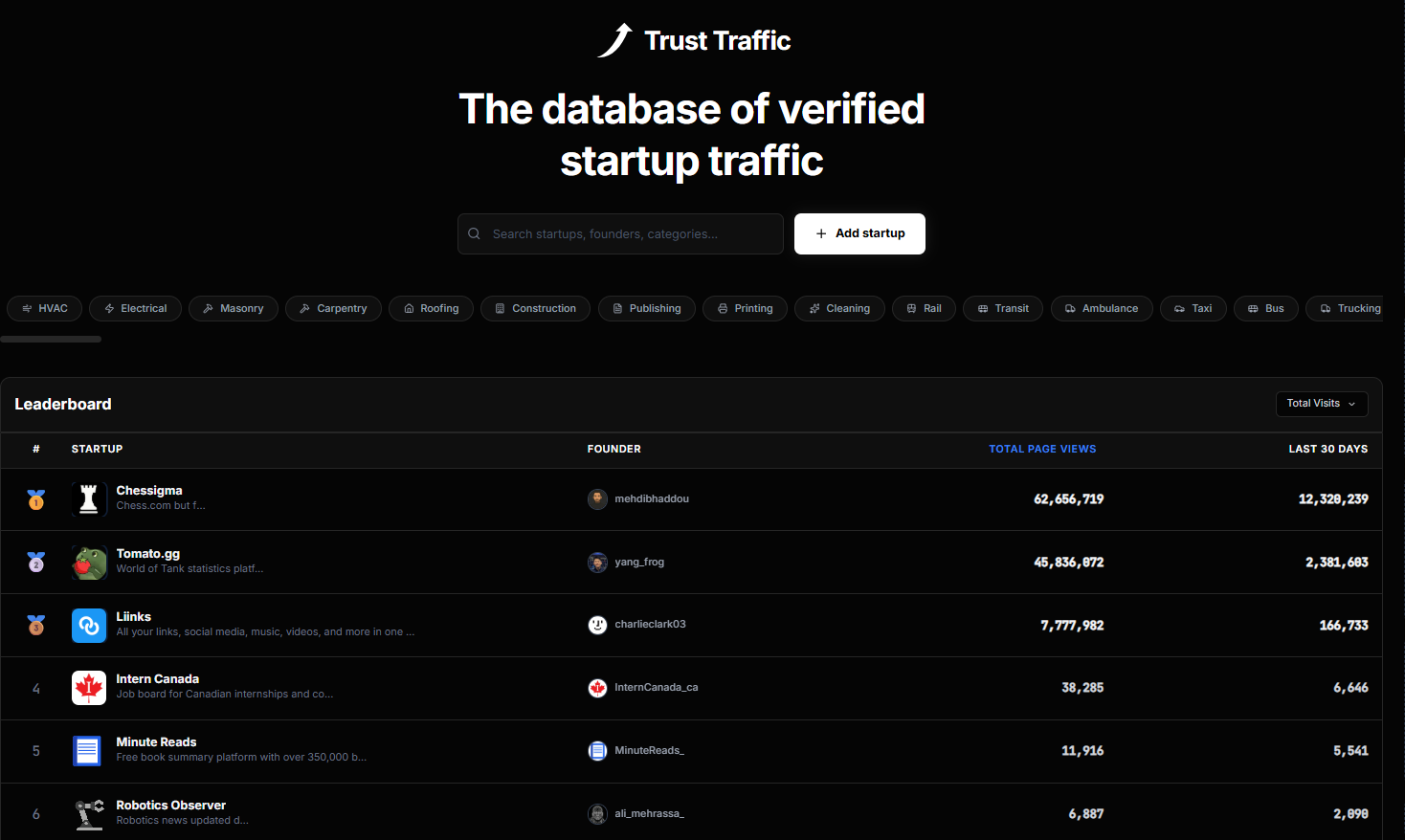Screen dimensions: 1405x840
Task: Click the Minute Reads book logo
Action: click(x=87, y=751)
